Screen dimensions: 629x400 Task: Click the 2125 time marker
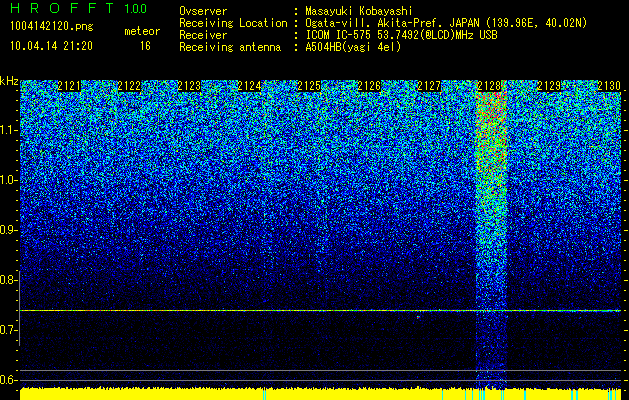(x=309, y=86)
